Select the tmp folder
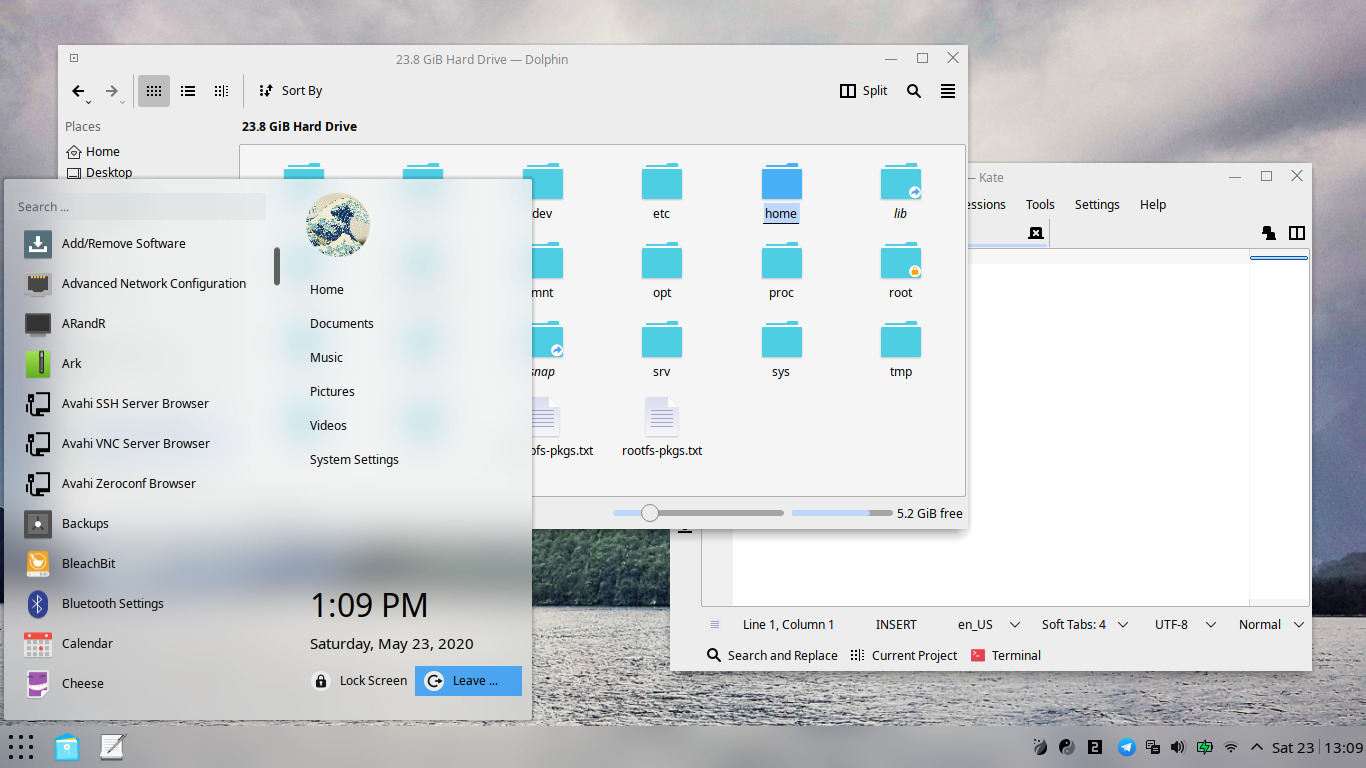This screenshot has width=1366, height=768. pos(901,350)
